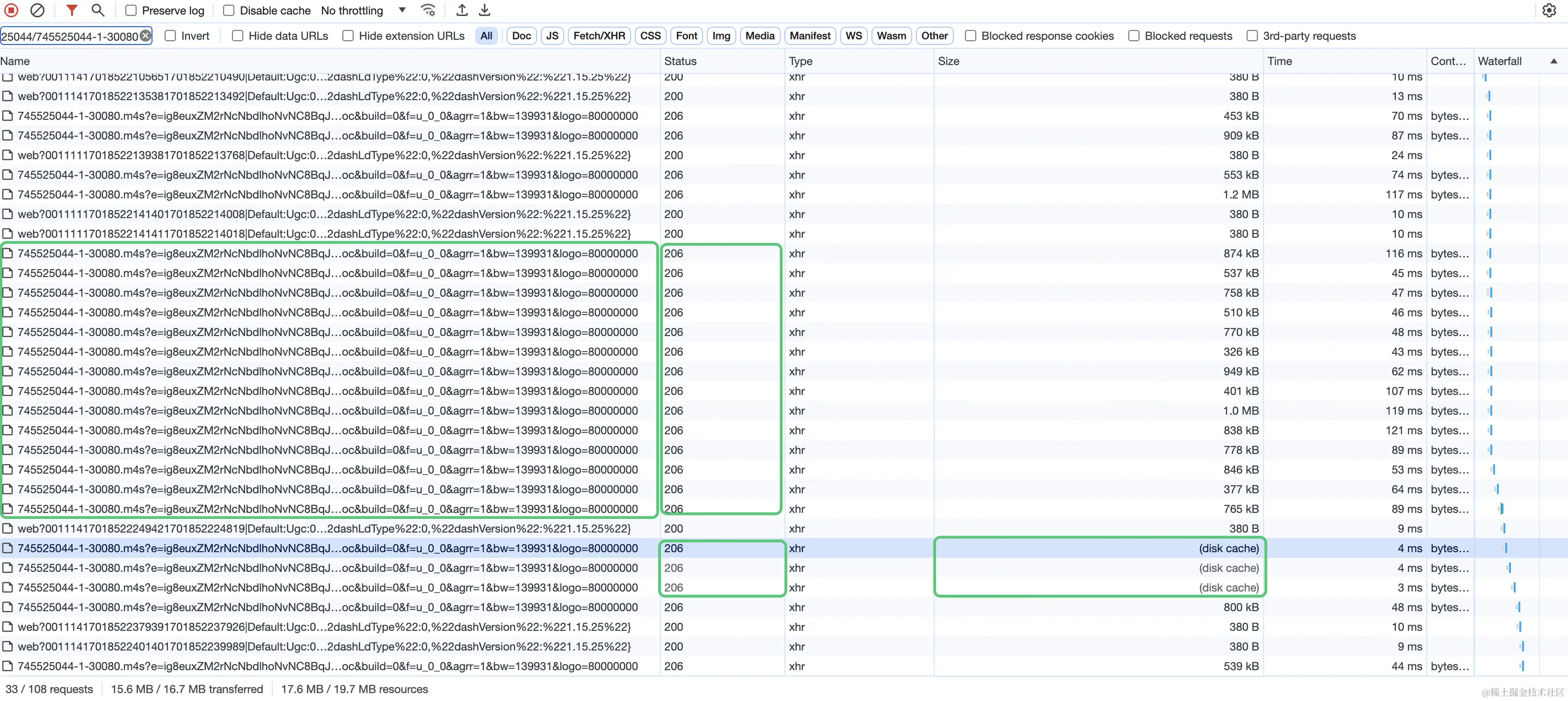Image resolution: width=1568 pixels, height=701 pixels.
Task: Select the Media filter type
Action: click(x=759, y=36)
